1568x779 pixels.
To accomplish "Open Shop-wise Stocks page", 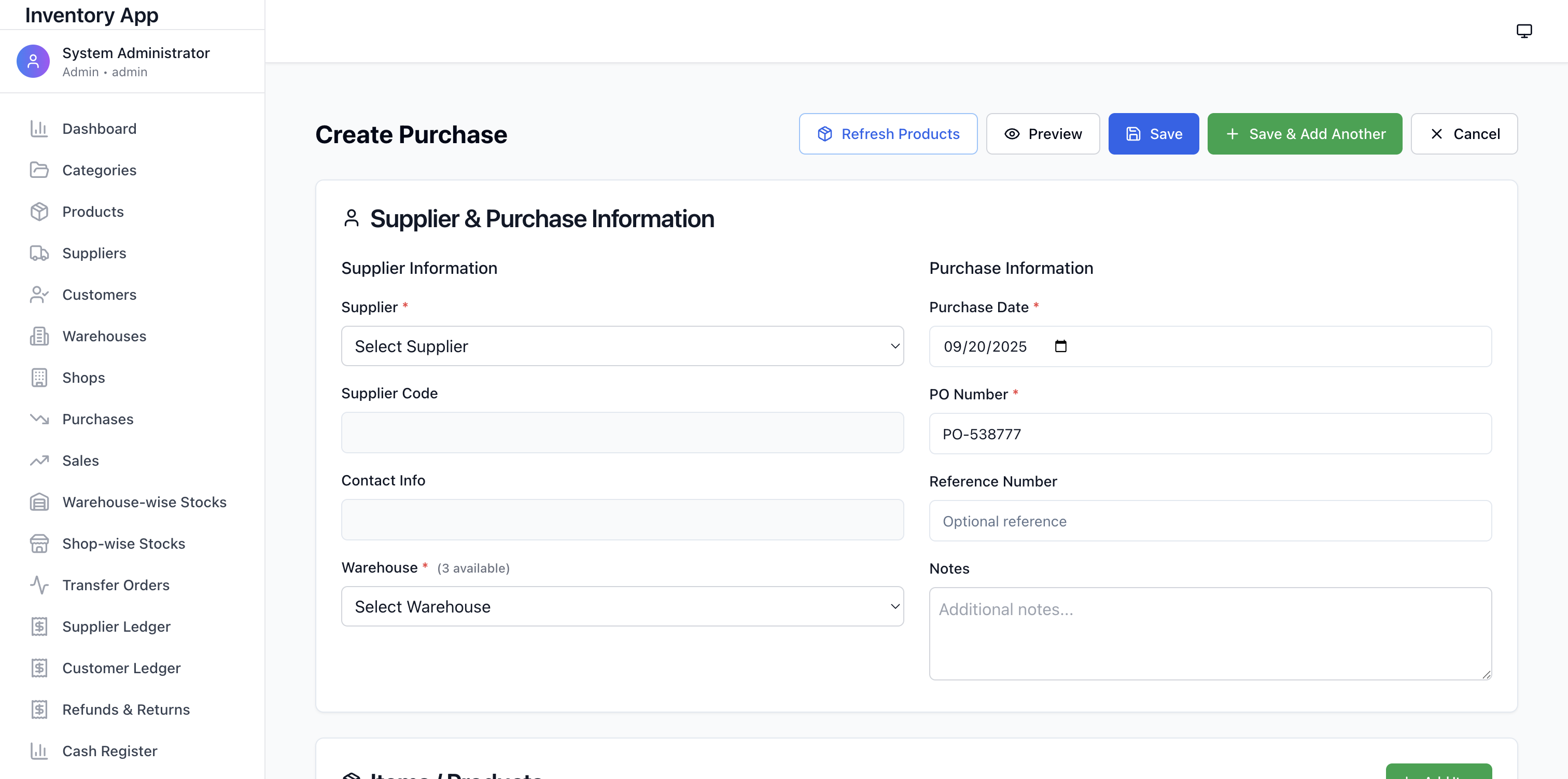I will click(x=123, y=544).
